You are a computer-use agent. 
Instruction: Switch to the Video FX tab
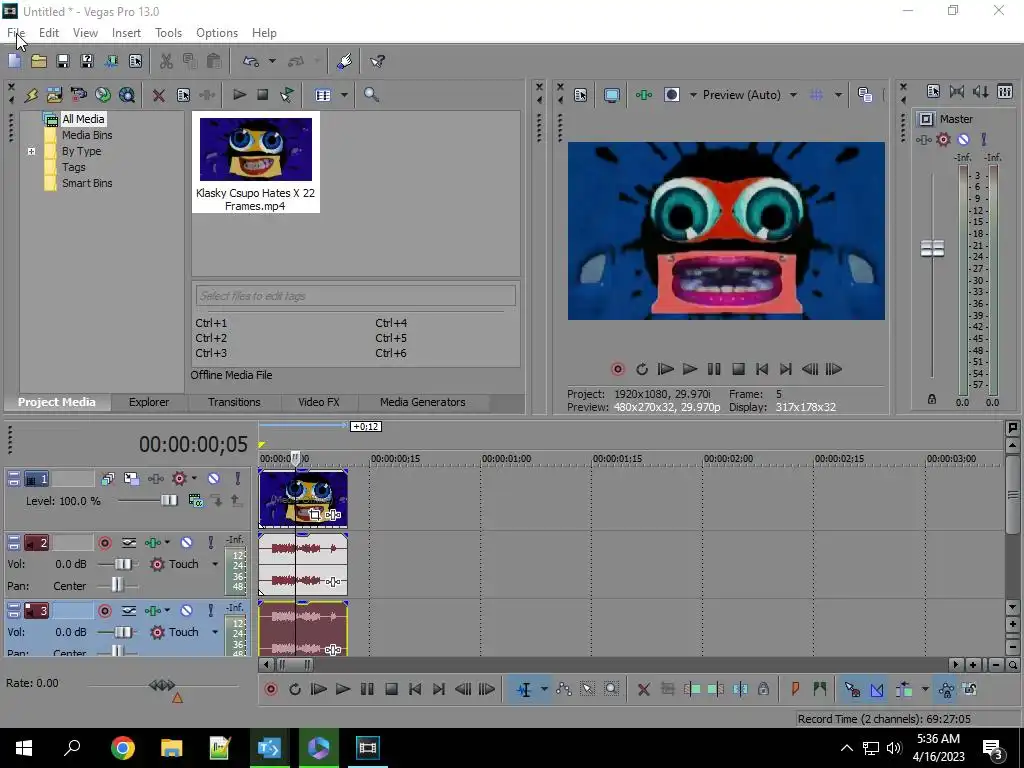point(319,402)
